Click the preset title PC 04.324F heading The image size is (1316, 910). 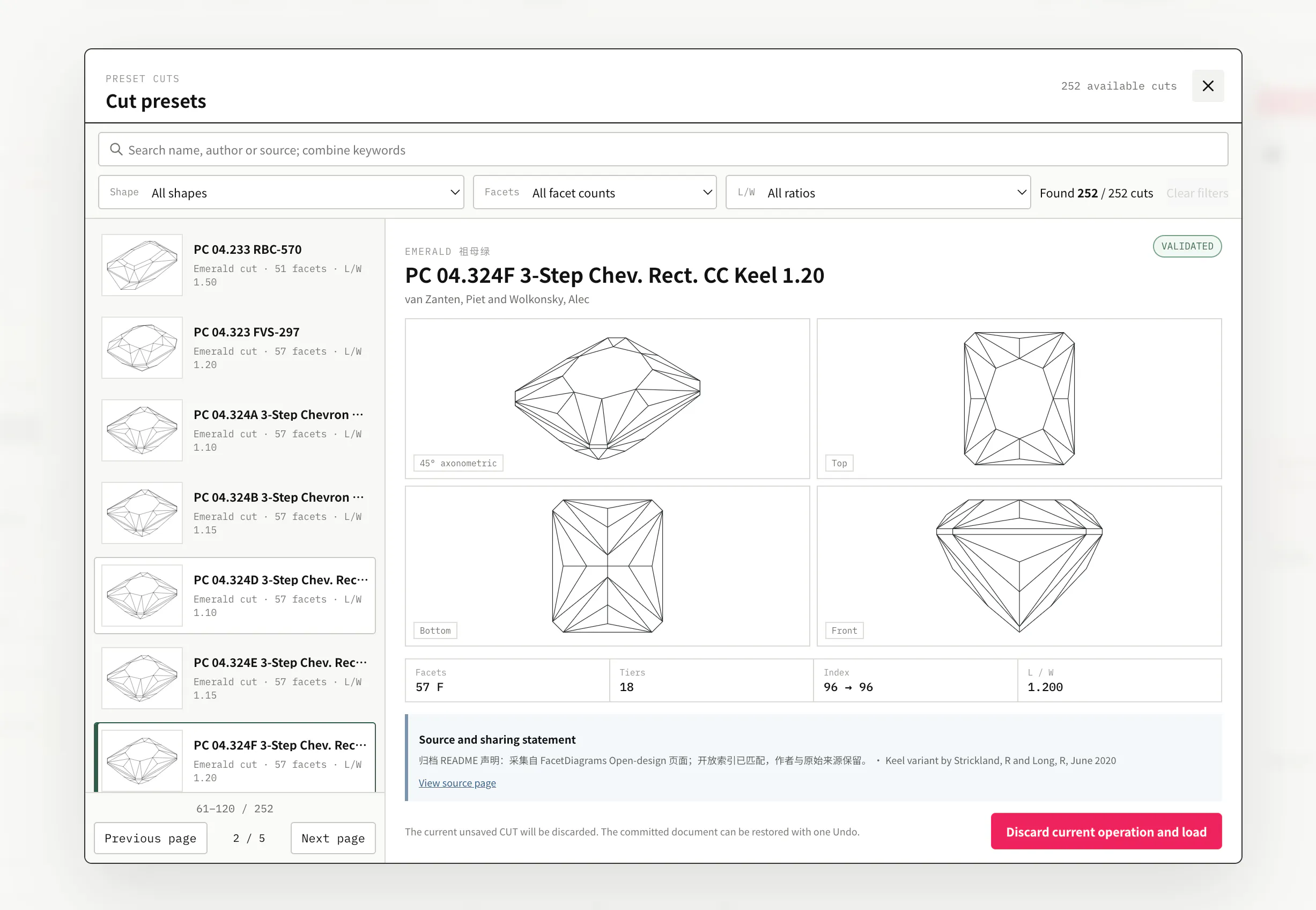point(615,275)
